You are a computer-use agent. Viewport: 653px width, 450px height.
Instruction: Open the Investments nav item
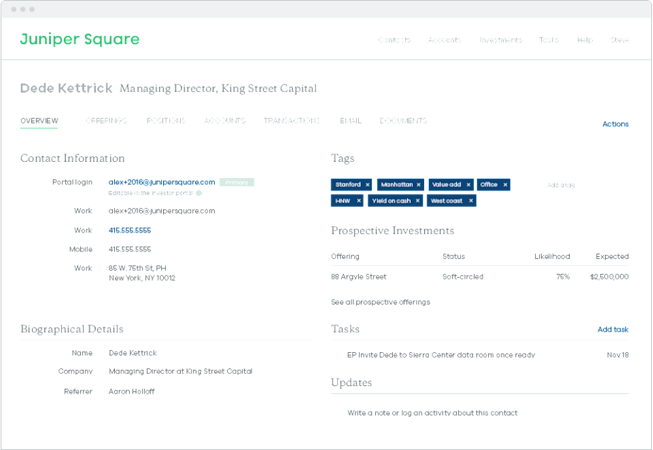pyautogui.click(x=501, y=40)
